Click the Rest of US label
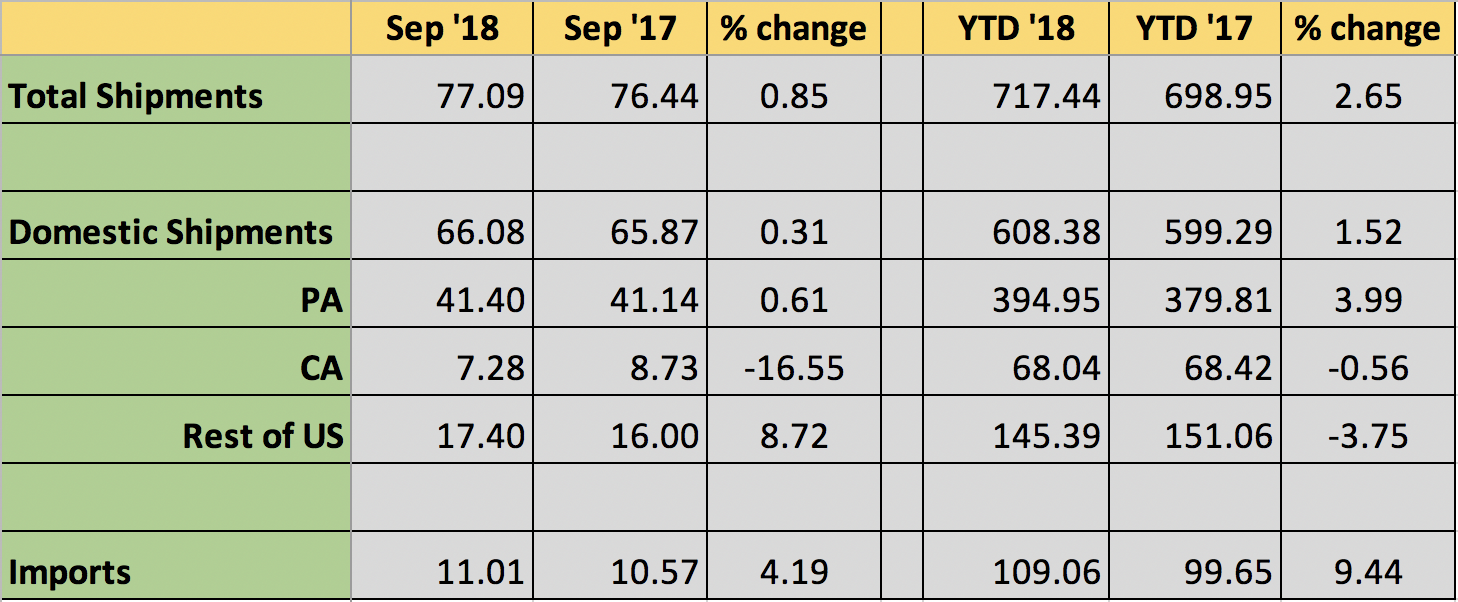Viewport: 1458px width, 602px height. click(x=263, y=436)
